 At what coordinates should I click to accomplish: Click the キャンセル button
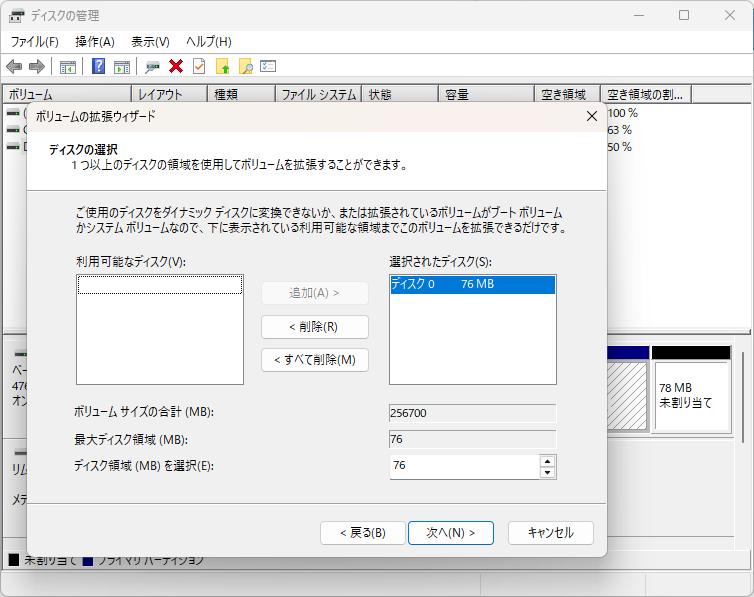[x=551, y=533]
